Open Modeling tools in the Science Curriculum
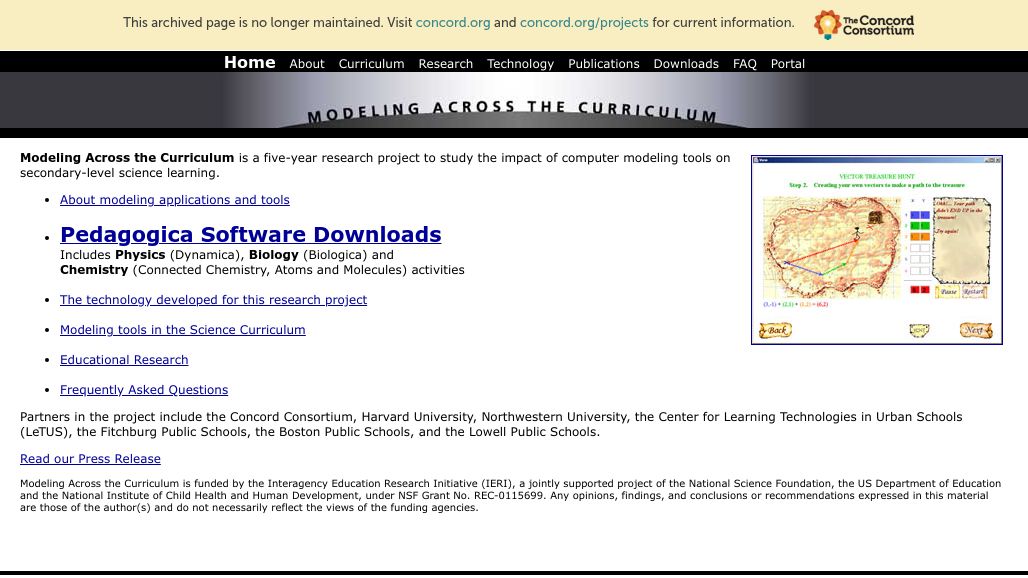Viewport: 1028px width, 578px height. pos(182,330)
